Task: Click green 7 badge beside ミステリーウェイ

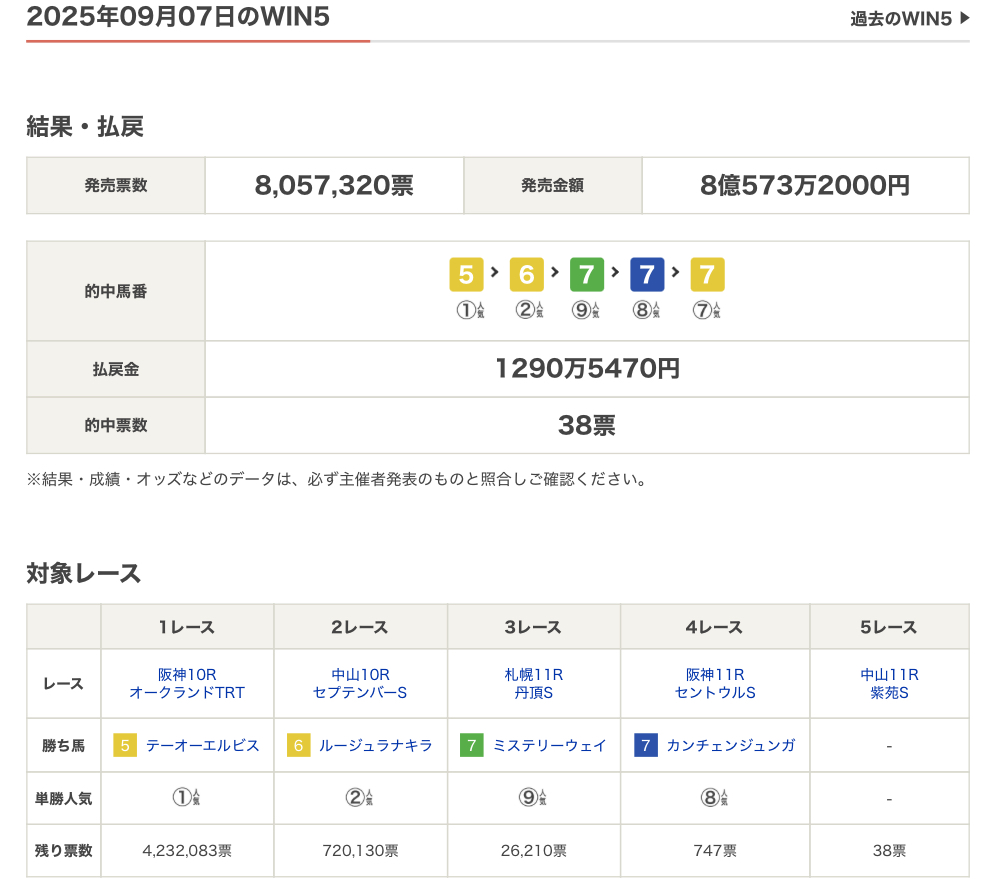Action: pos(472,745)
